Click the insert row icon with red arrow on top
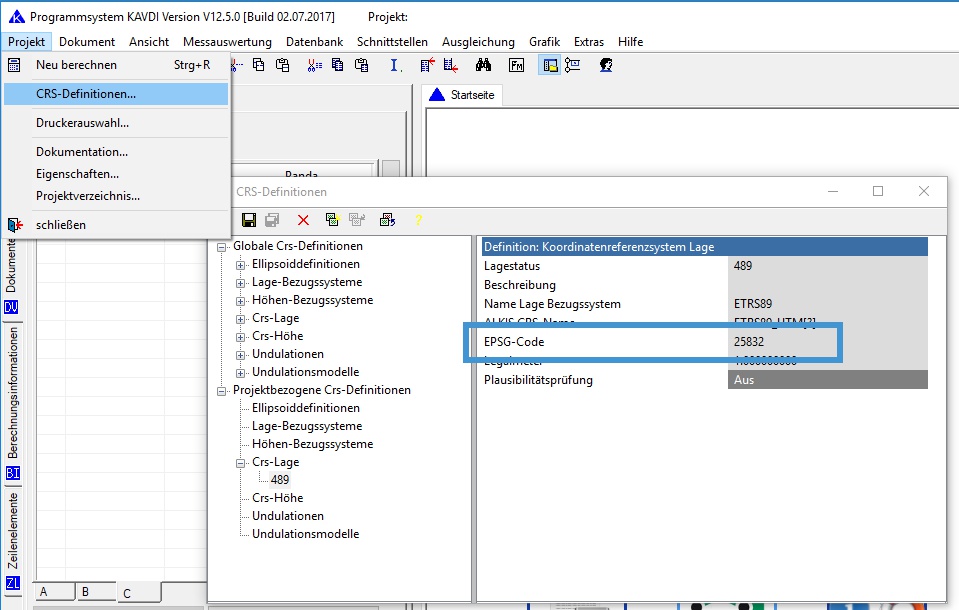Image resolution: width=959 pixels, height=610 pixels. [x=428, y=65]
